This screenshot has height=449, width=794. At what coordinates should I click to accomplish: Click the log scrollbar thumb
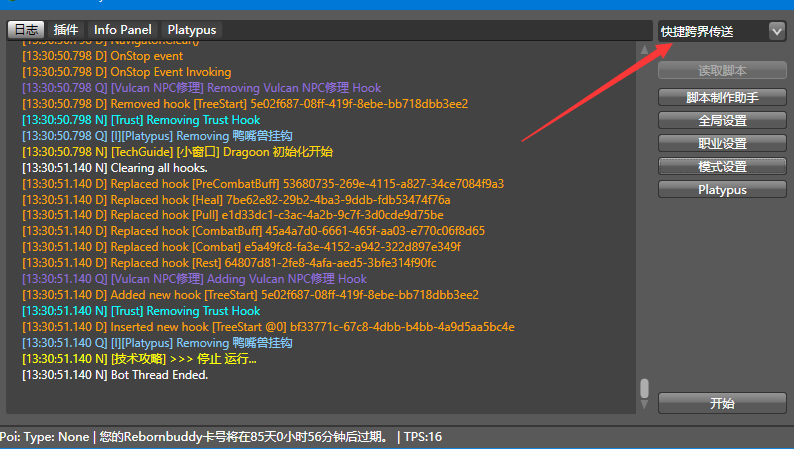coord(645,388)
